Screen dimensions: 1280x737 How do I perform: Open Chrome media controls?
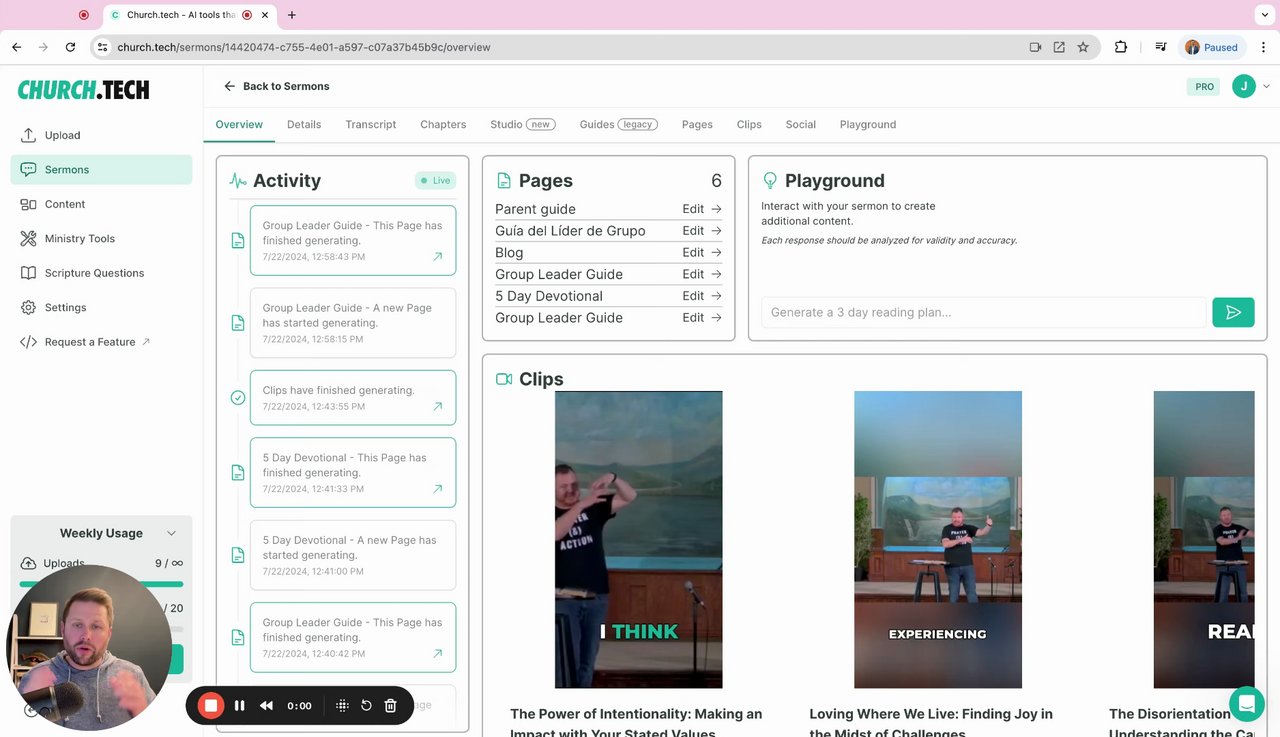[1160, 47]
